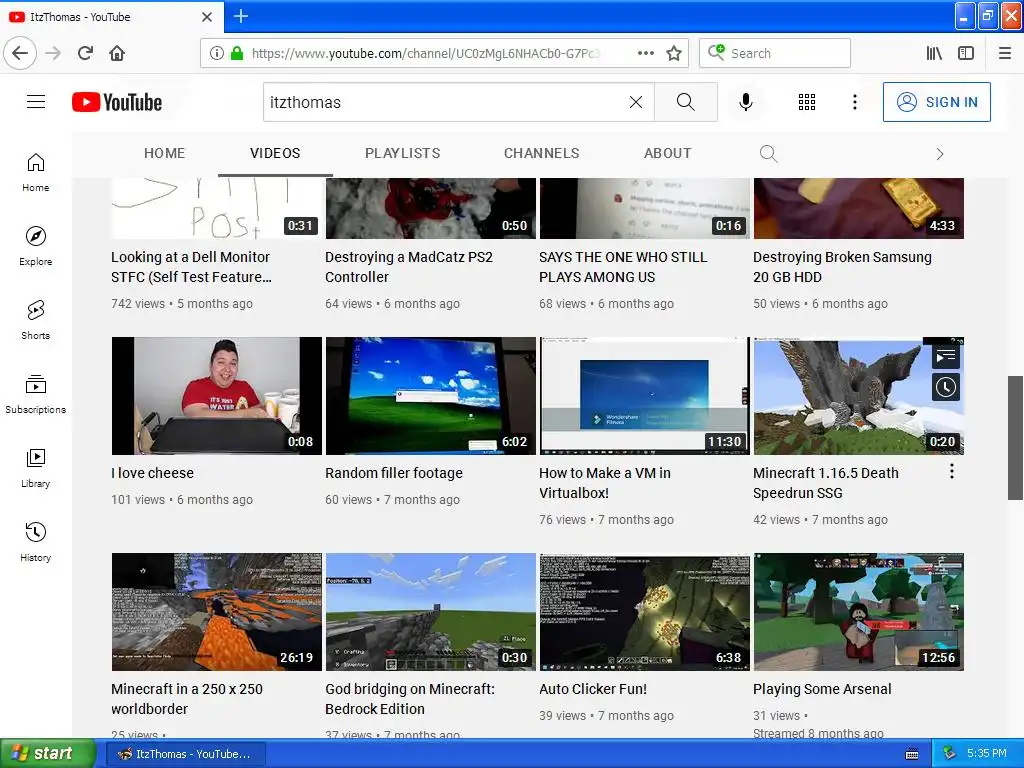Image resolution: width=1024 pixels, height=768 pixels.
Task: Bookmark this page with the star
Action: tap(674, 53)
